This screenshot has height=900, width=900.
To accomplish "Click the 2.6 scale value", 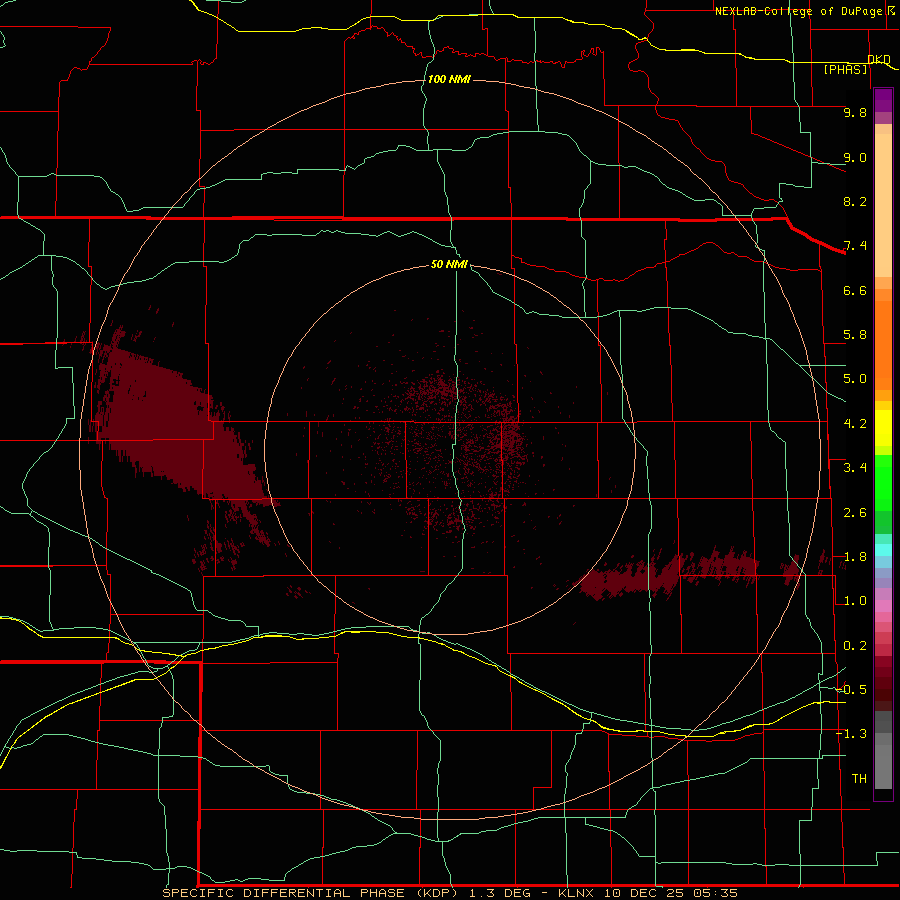I will [x=855, y=513].
